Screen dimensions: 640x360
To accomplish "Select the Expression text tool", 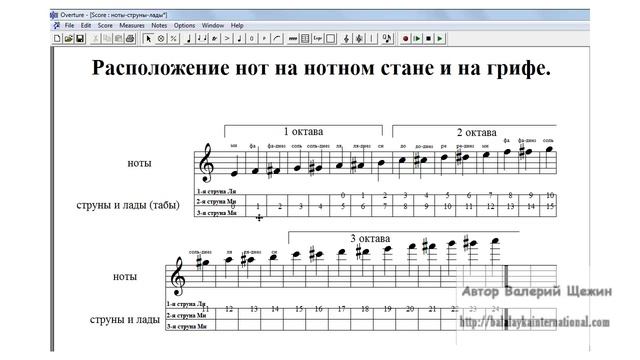I will [x=317, y=39].
